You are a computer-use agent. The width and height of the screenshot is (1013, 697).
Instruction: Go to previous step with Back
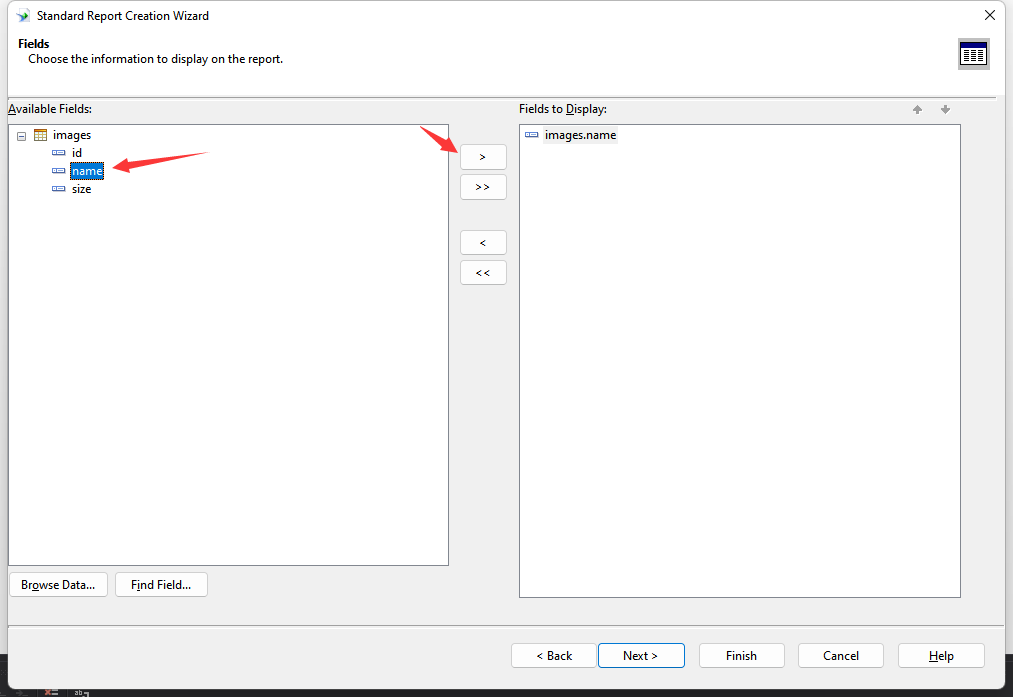(554, 656)
